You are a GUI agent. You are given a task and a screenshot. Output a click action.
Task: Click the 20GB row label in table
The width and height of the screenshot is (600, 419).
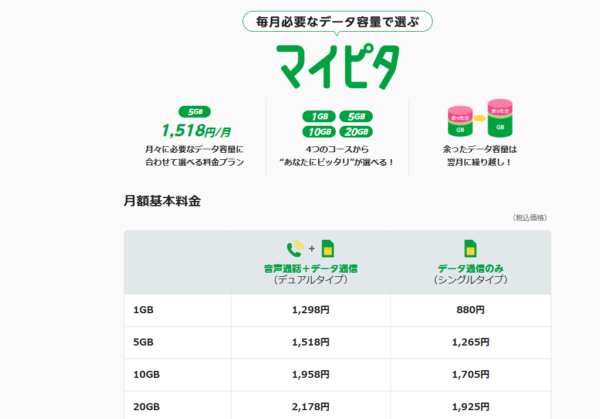[x=147, y=407]
